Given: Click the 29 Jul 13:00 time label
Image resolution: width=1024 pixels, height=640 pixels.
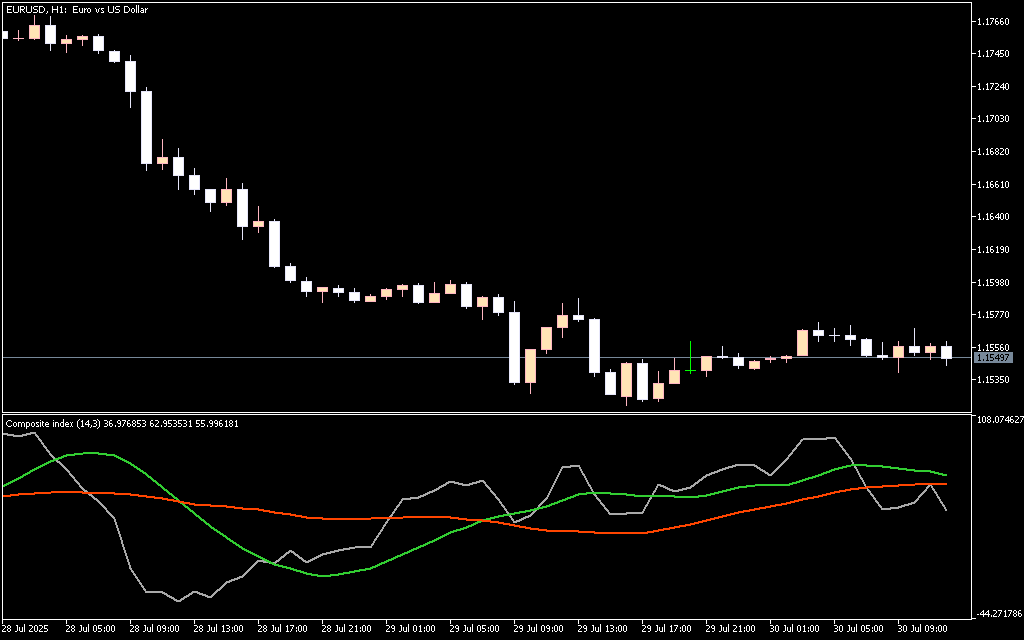Looking at the screenshot, I should tap(603, 629).
